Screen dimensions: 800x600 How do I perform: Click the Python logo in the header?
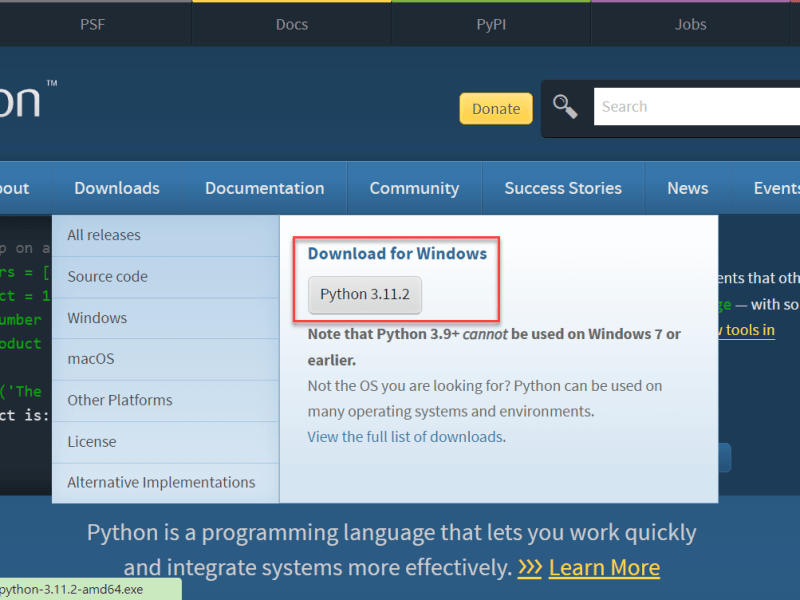(22, 102)
